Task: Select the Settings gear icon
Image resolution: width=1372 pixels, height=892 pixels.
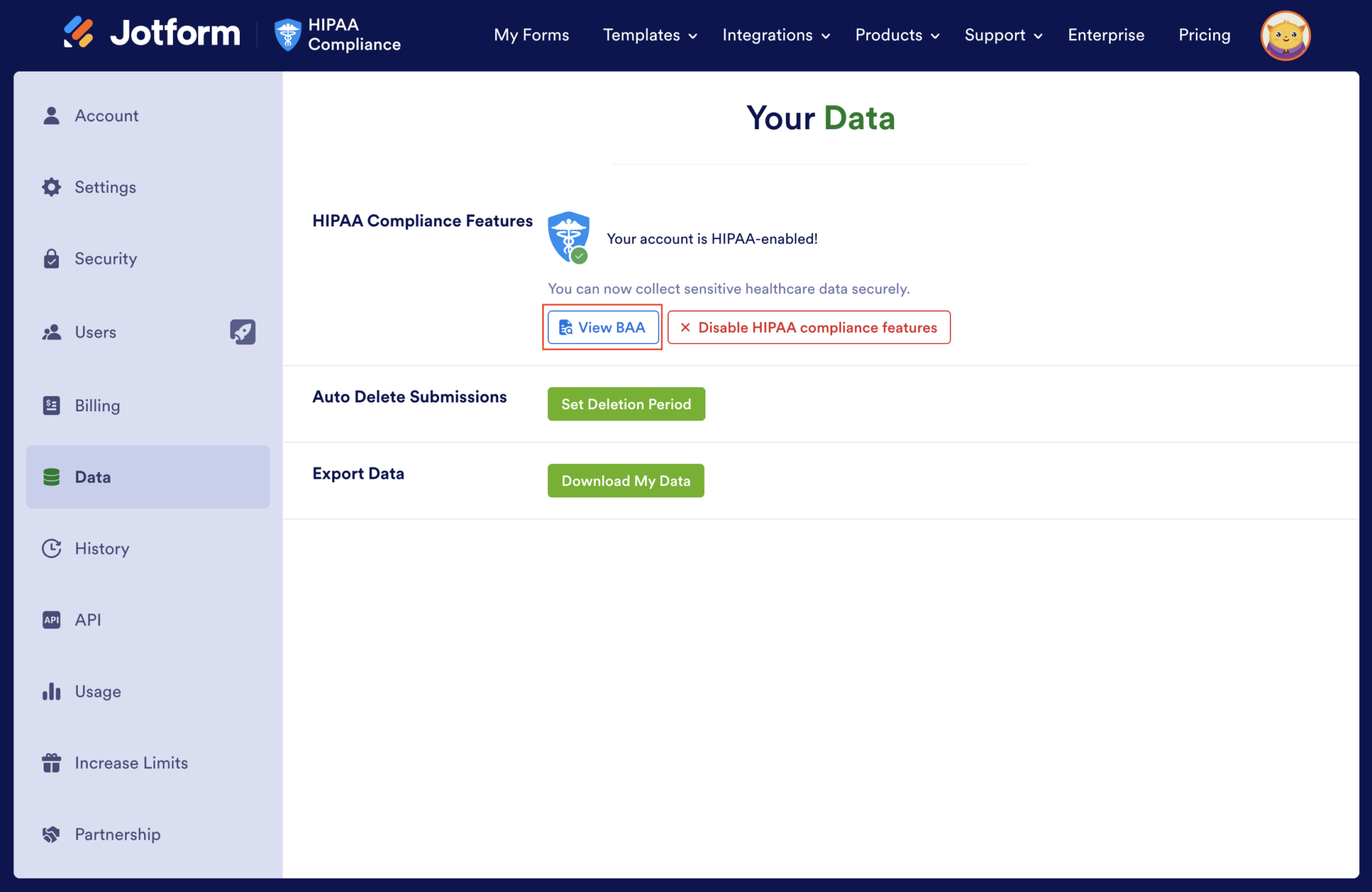Action: click(x=51, y=187)
